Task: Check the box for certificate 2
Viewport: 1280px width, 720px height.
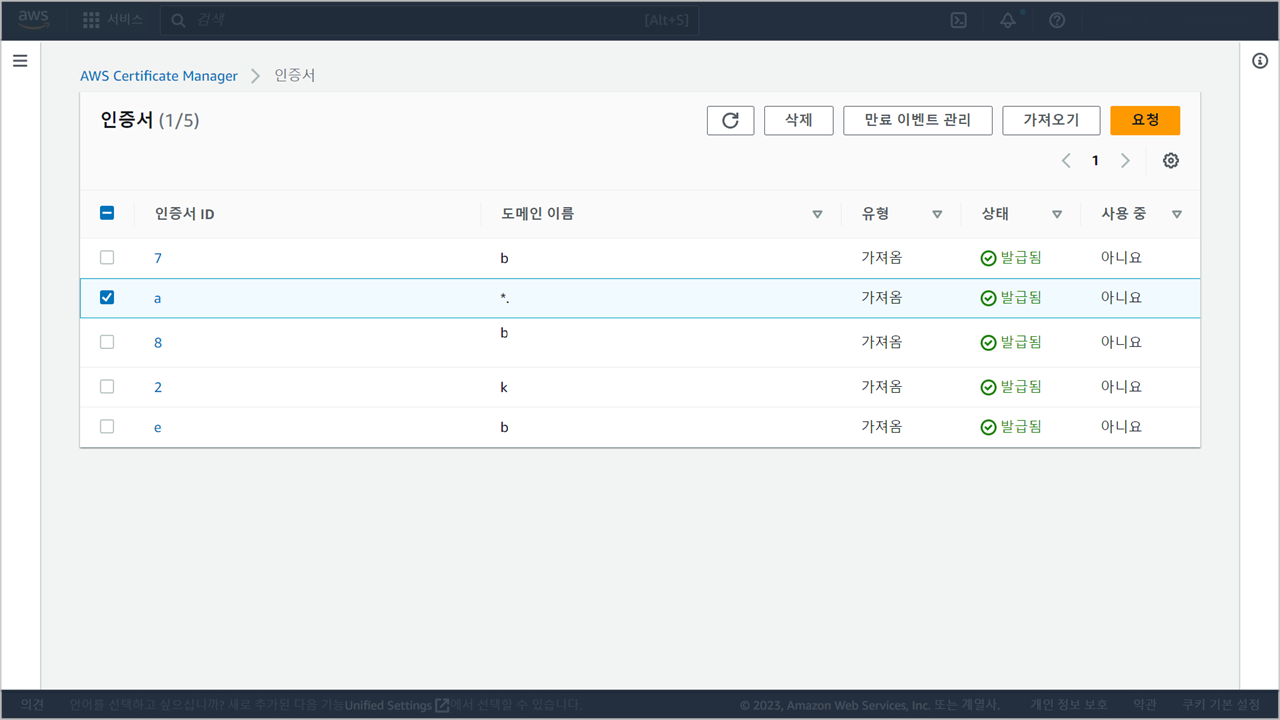Action: [x=107, y=386]
